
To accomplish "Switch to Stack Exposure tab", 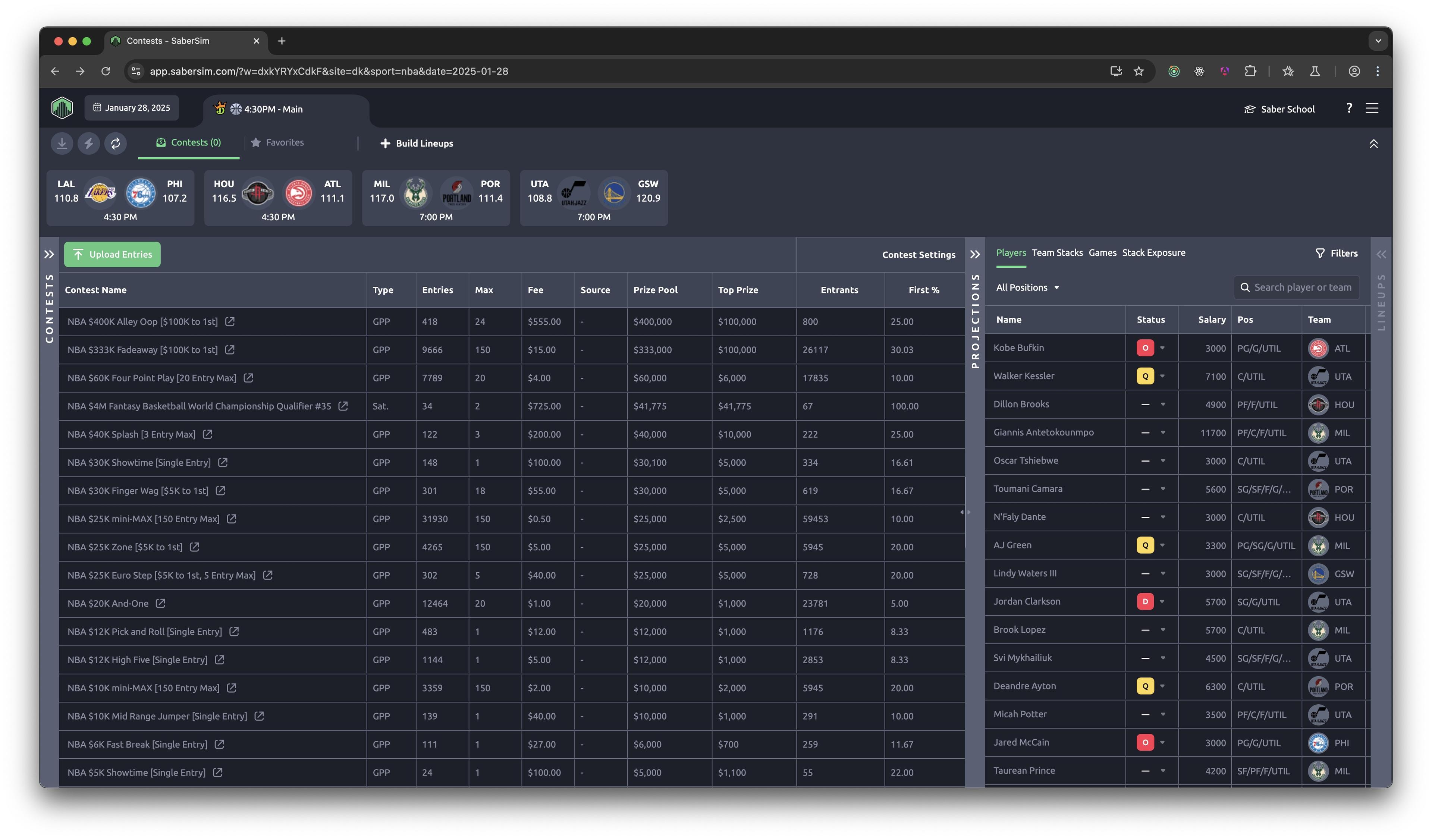I will tap(1153, 253).
